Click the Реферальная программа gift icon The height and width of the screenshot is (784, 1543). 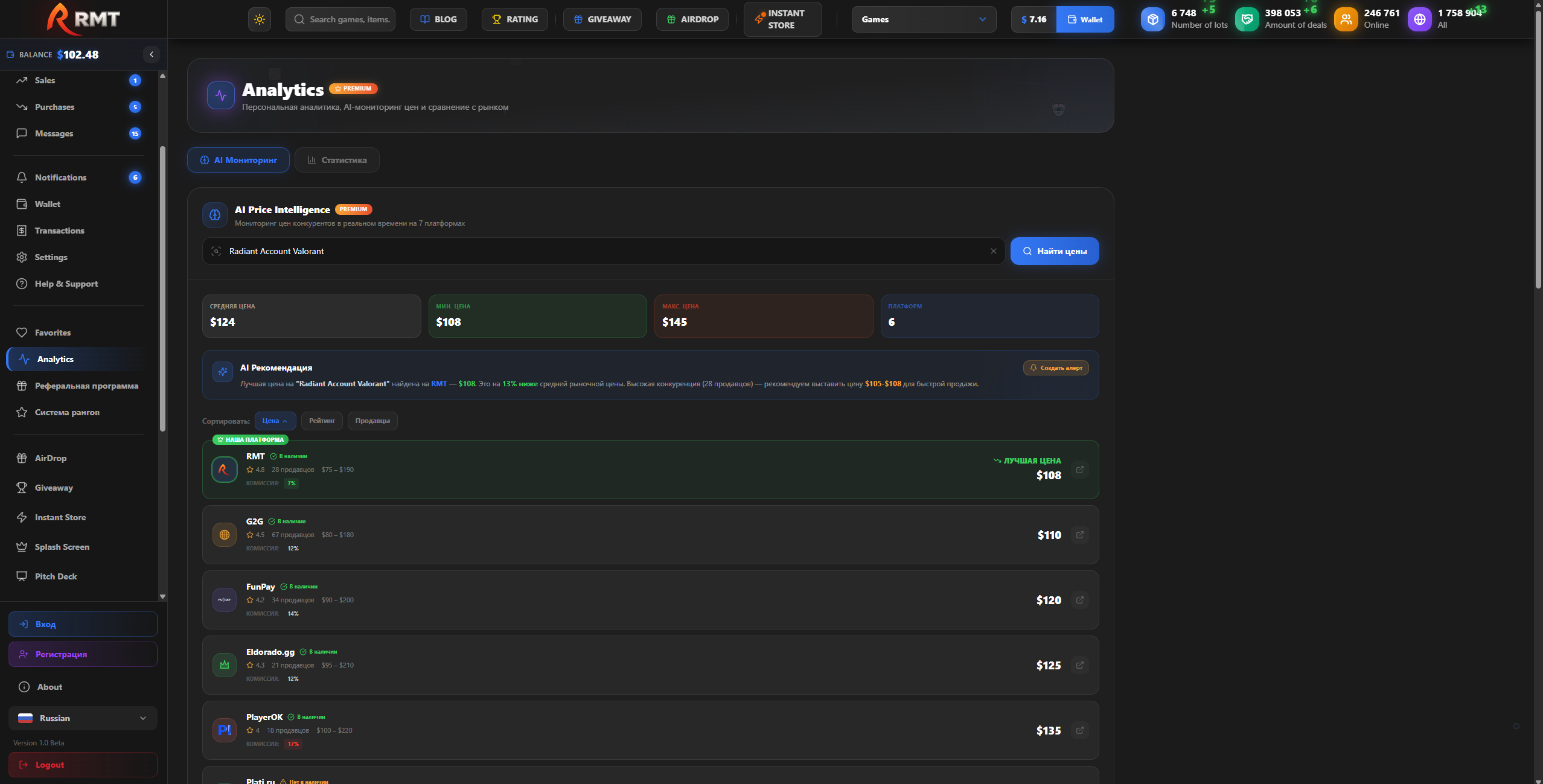[x=22, y=386]
